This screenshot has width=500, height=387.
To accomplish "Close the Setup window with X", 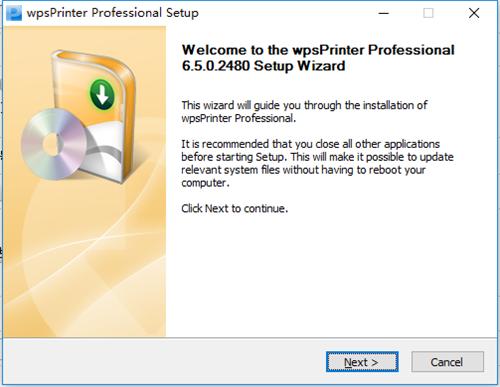I will click(474, 13).
